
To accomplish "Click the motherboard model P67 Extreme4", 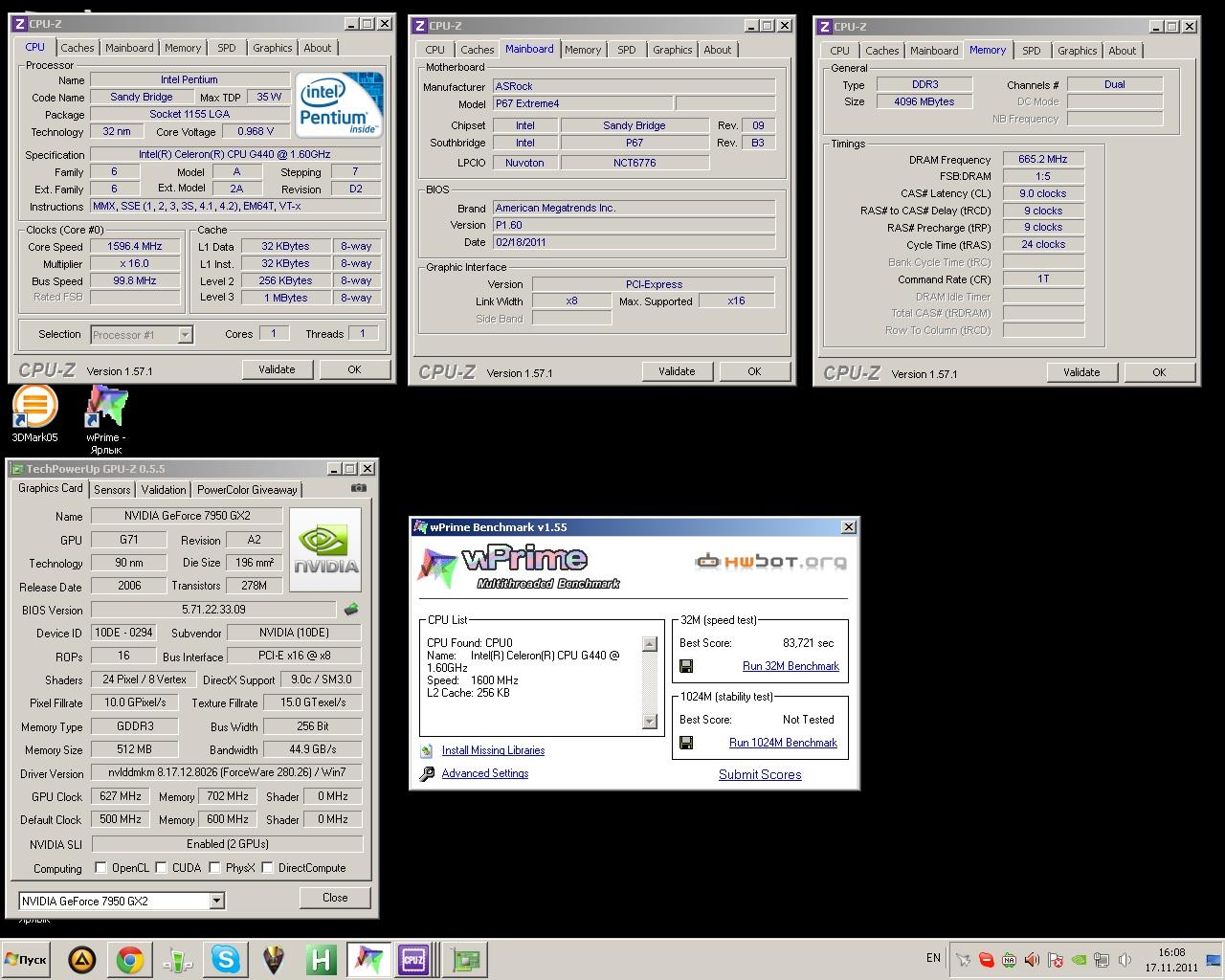I will click(x=582, y=103).
